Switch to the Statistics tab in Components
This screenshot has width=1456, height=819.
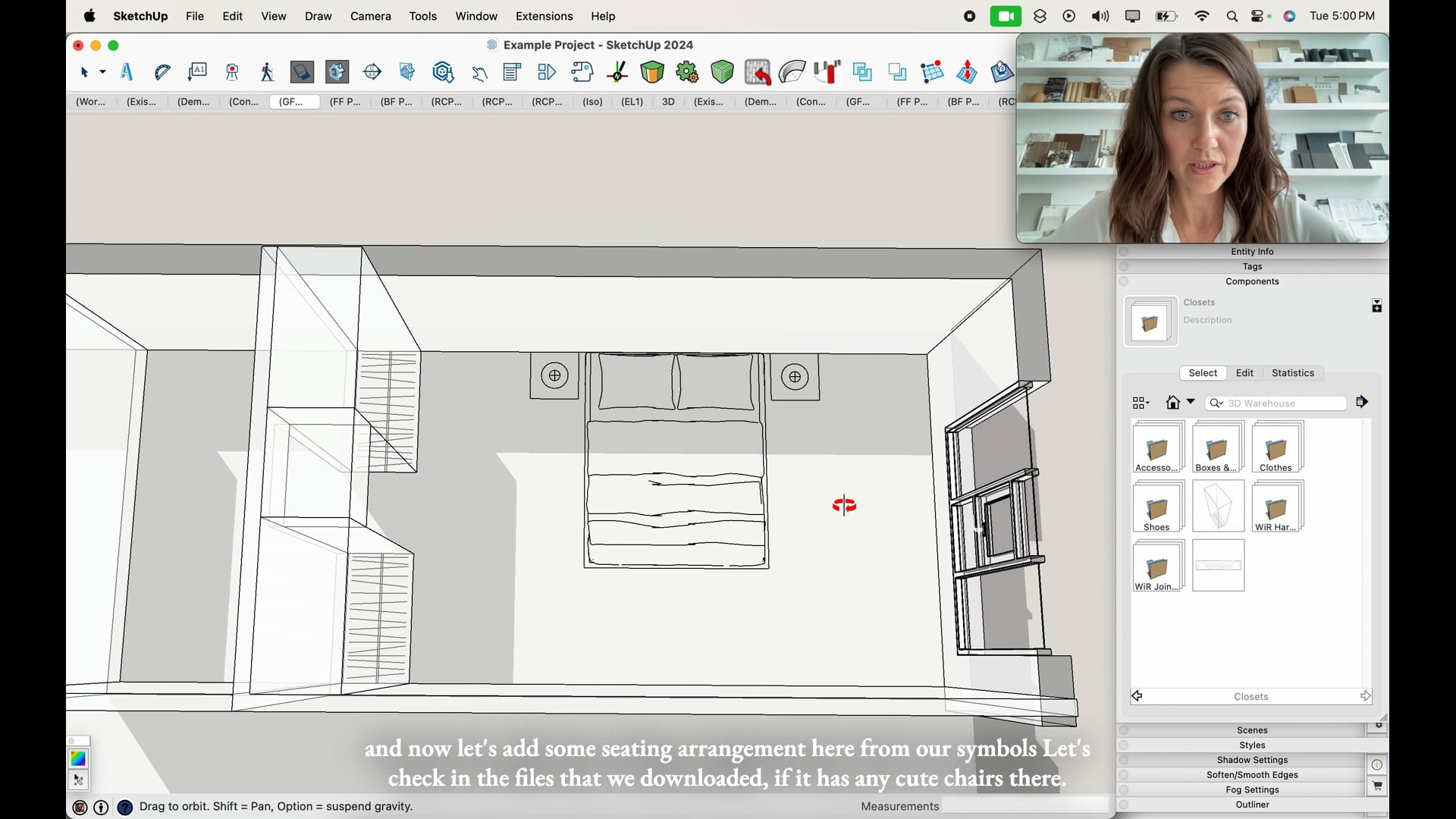1293,372
